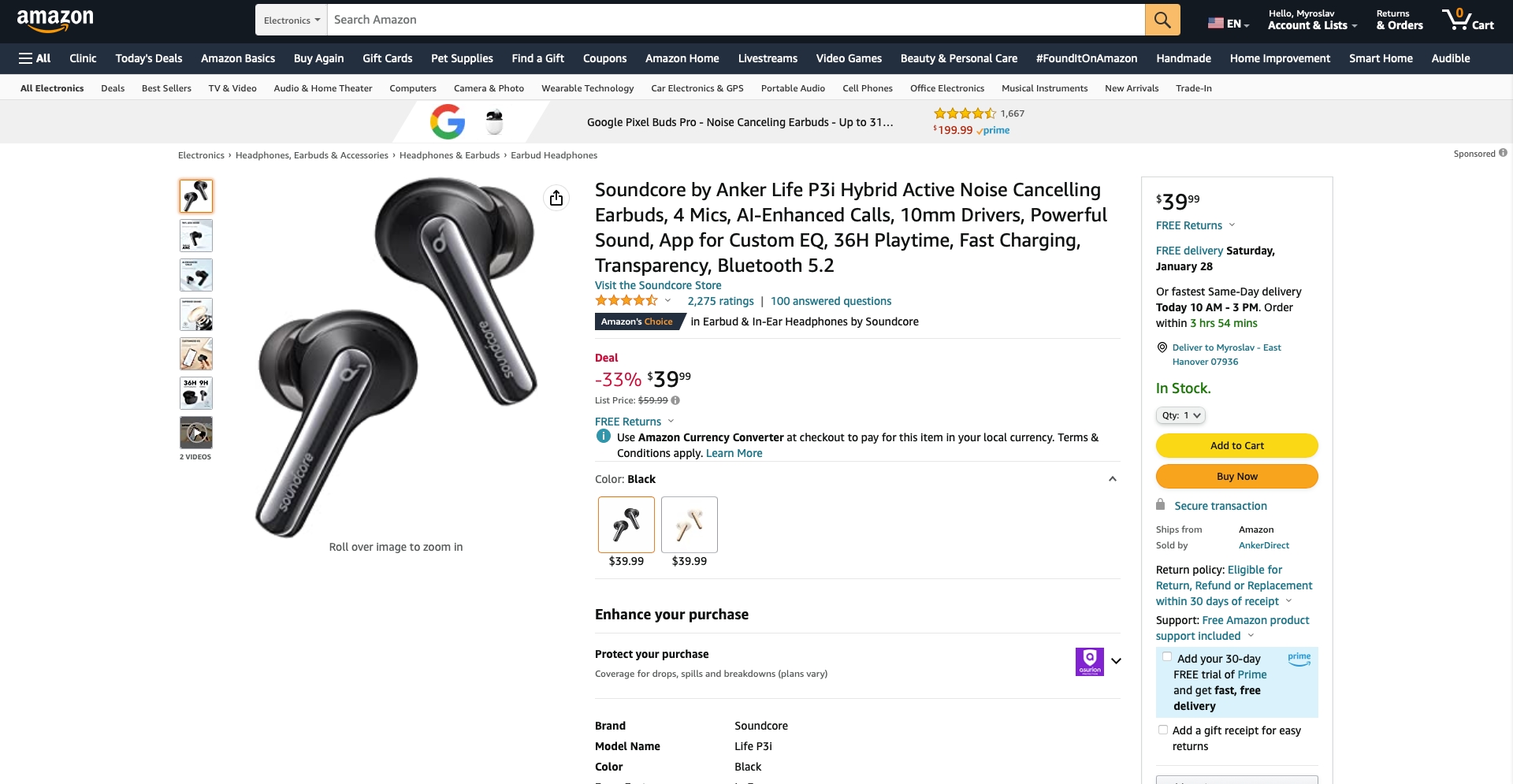1513x784 pixels.
Task: Go to the Best Sellers electronics tab
Action: click(166, 88)
